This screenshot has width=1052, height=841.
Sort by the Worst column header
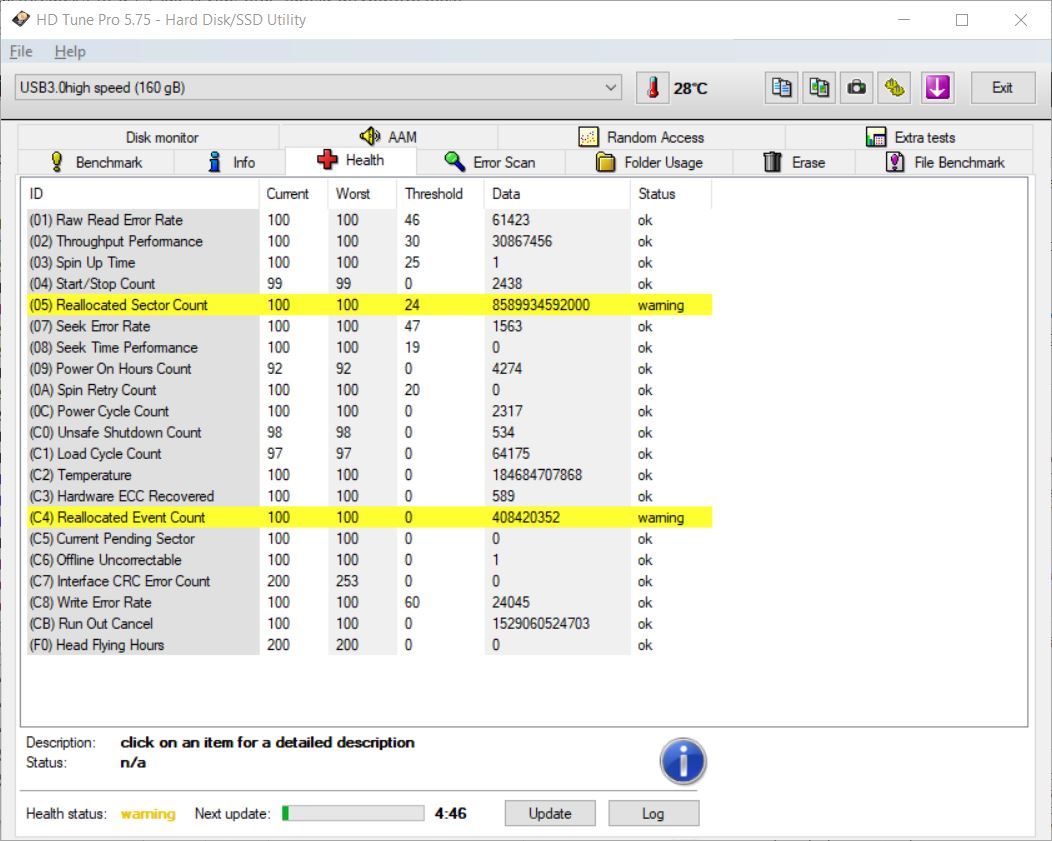362,194
